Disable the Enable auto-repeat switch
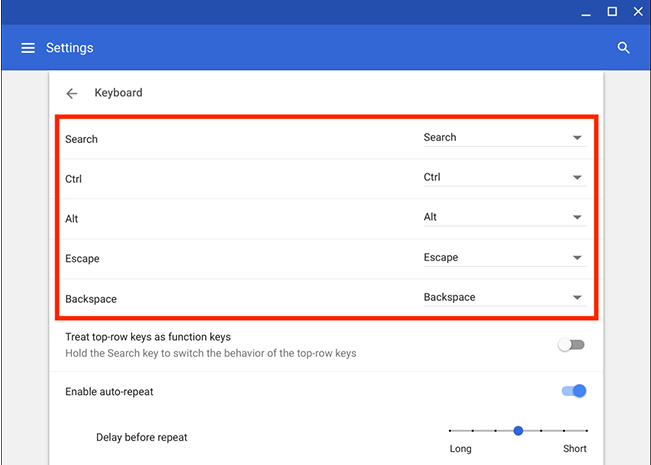 point(574,391)
